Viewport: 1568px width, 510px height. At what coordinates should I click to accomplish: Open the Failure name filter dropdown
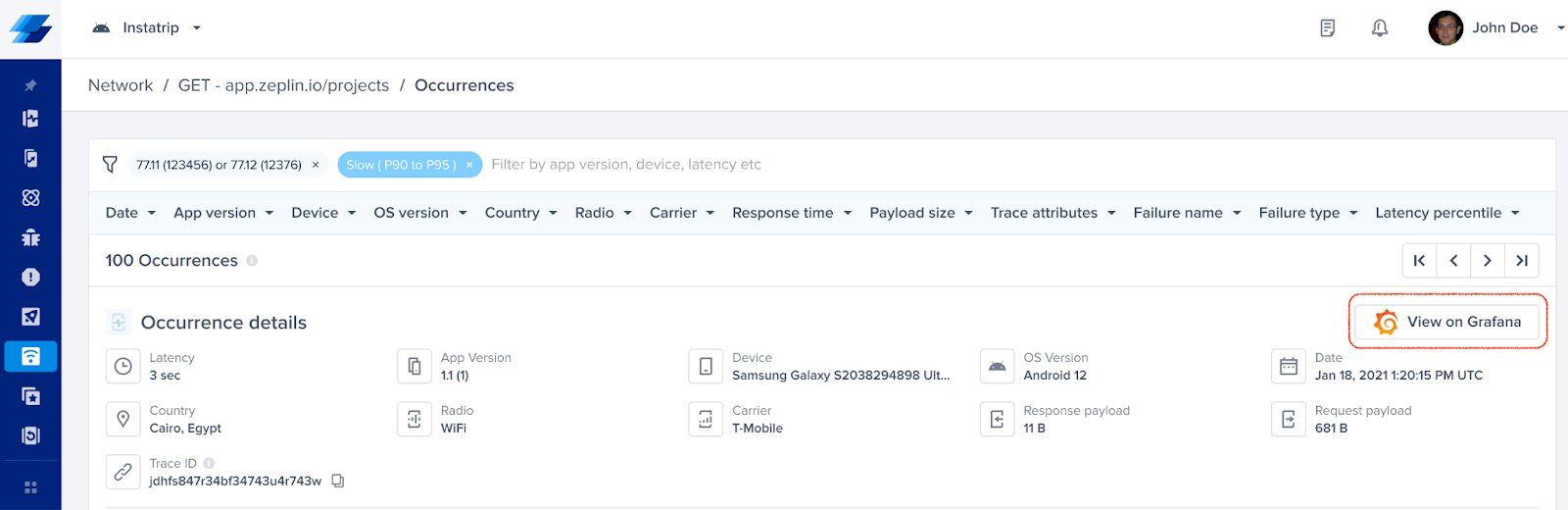pyautogui.click(x=1187, y=213)
